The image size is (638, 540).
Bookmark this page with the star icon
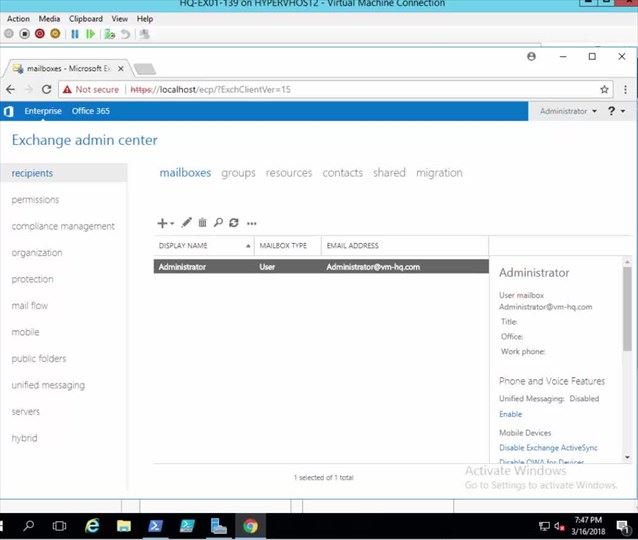click(591, 89)
